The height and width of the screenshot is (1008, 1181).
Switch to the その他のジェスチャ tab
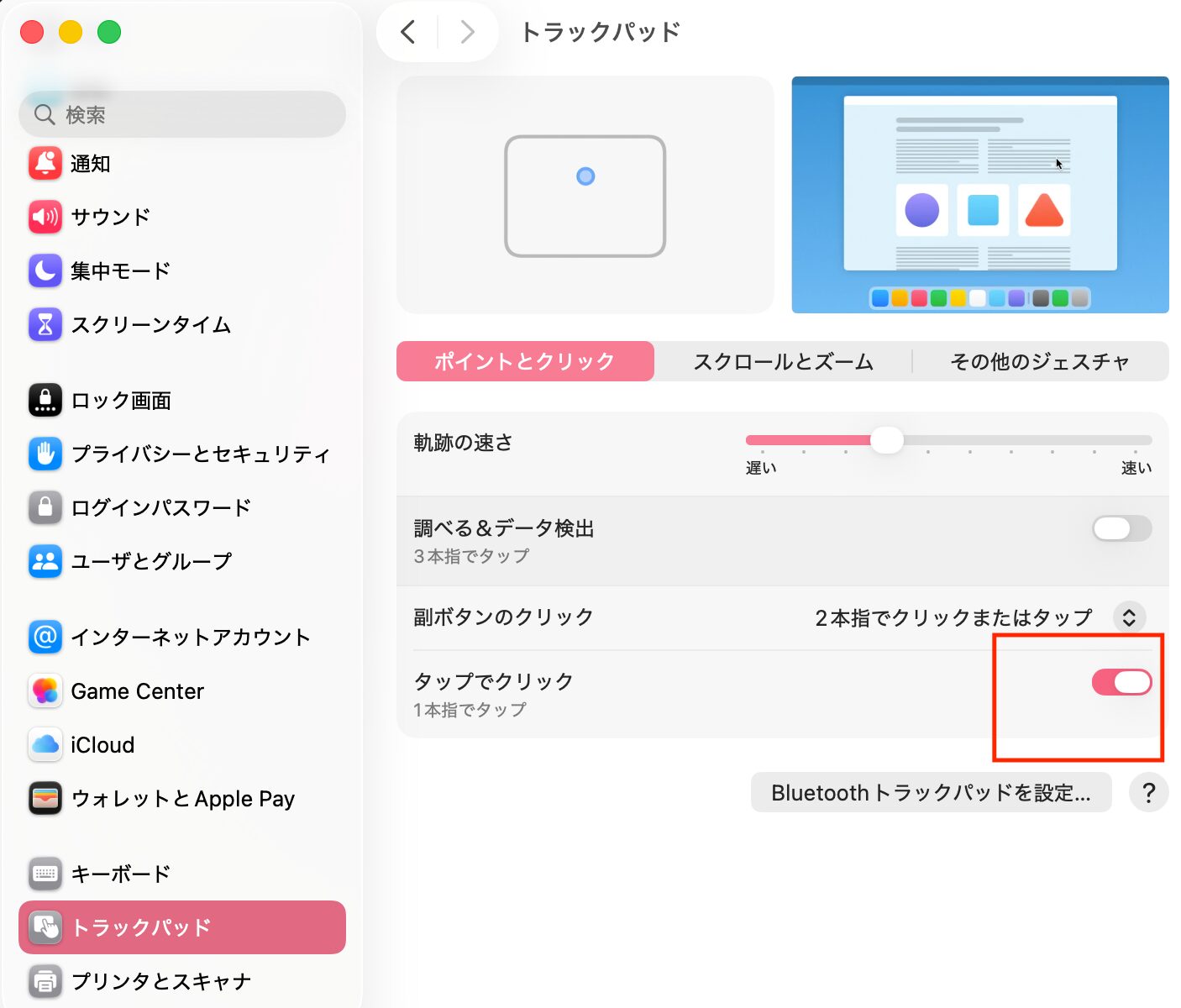pyautogui.click(x=1039, y=361)
